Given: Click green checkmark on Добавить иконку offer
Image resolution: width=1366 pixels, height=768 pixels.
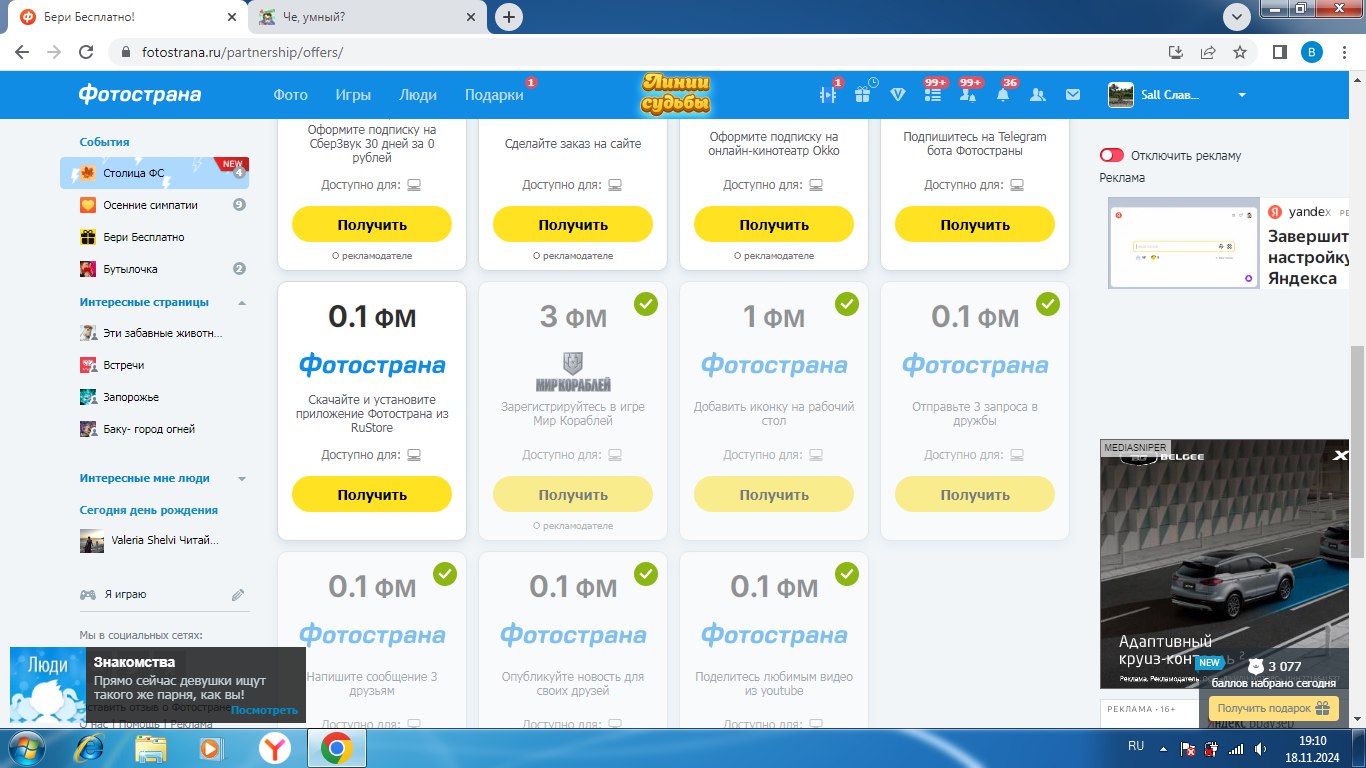Looking at the screenshot, I should pyautogui.click(x=847, y=303).
